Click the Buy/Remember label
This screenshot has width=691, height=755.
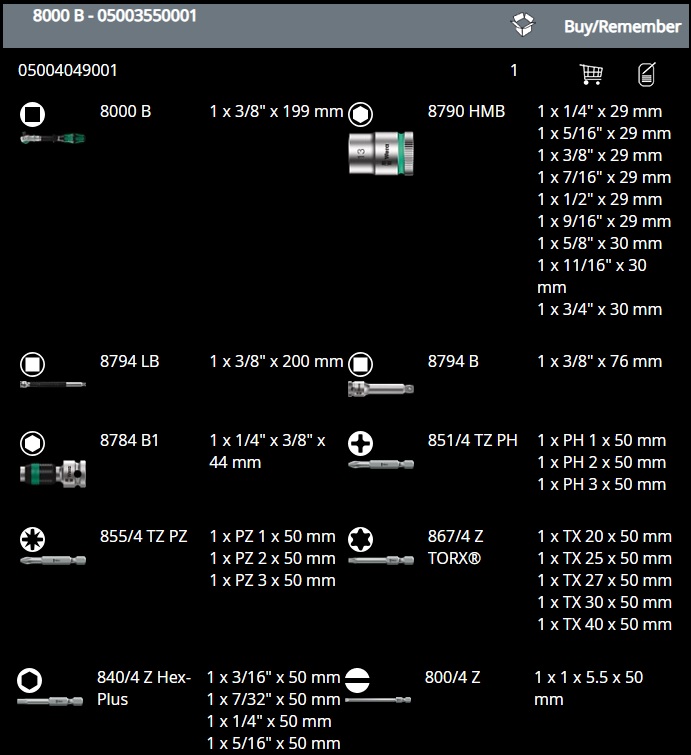[623, 26]
